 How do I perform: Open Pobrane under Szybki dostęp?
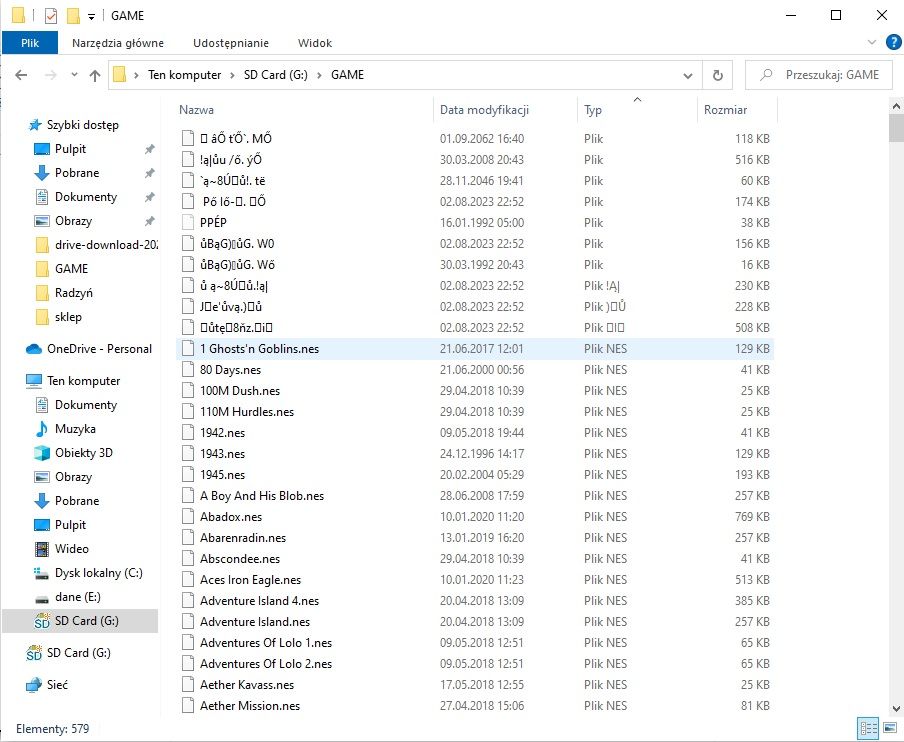tap(77, 173)
